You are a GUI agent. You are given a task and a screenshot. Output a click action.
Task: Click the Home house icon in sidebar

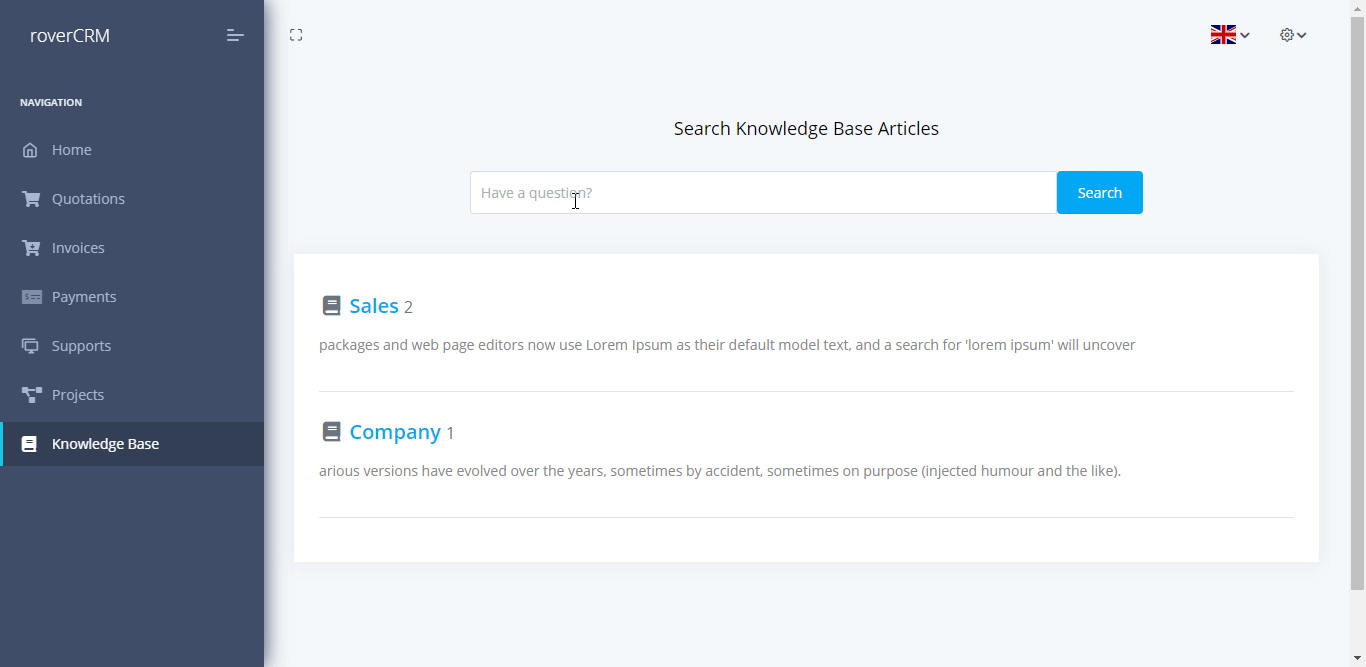pyautogui.click(x=30, y=150)
